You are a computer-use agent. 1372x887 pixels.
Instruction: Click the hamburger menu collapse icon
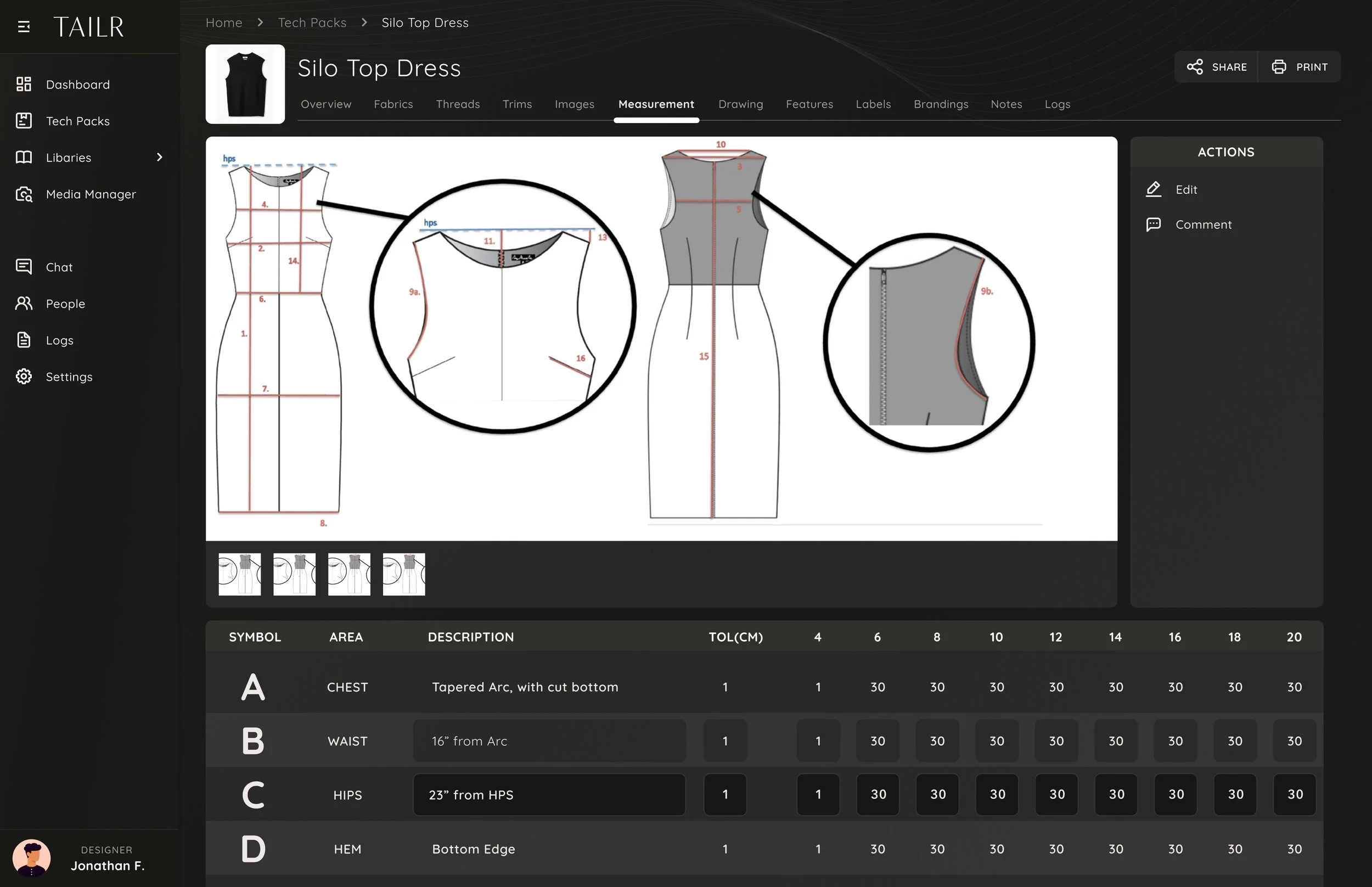(x=24, y=26)
